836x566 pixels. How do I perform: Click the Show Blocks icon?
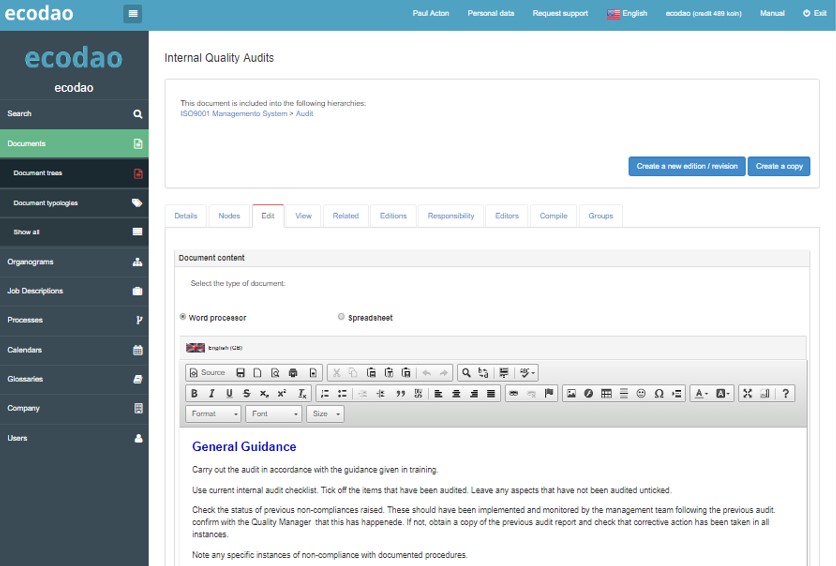pyautogui.click(x=765, y=393)
